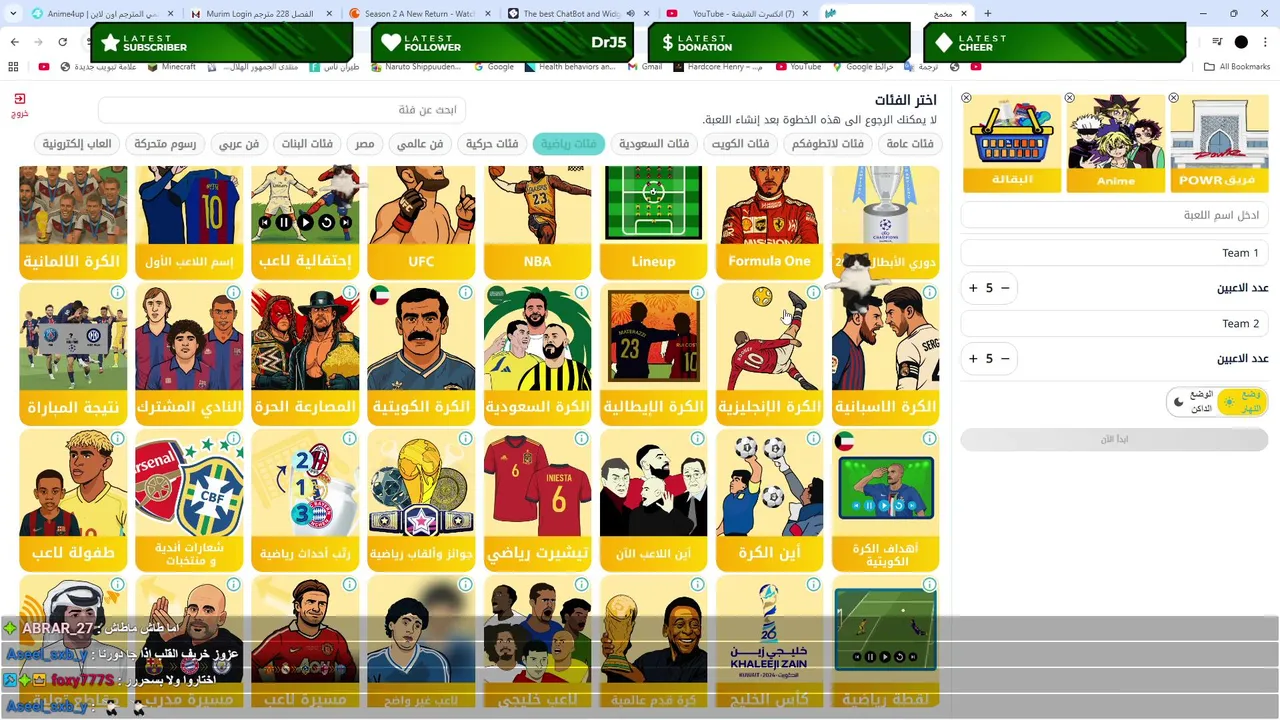Click the Team 2 name field
This screenshot has width=1280, height=720.
pos(1114,323)
